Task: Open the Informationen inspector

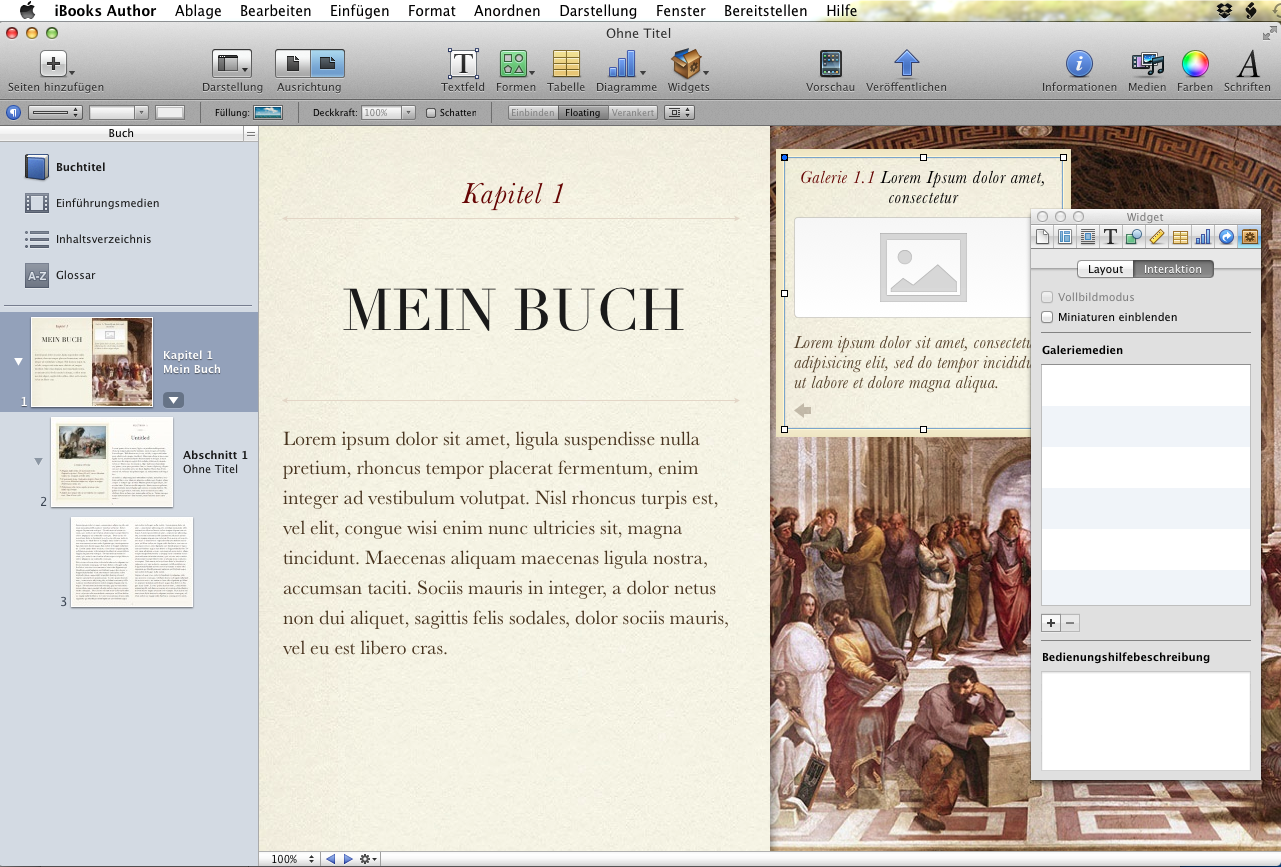Action: [x=1078, y=65]
